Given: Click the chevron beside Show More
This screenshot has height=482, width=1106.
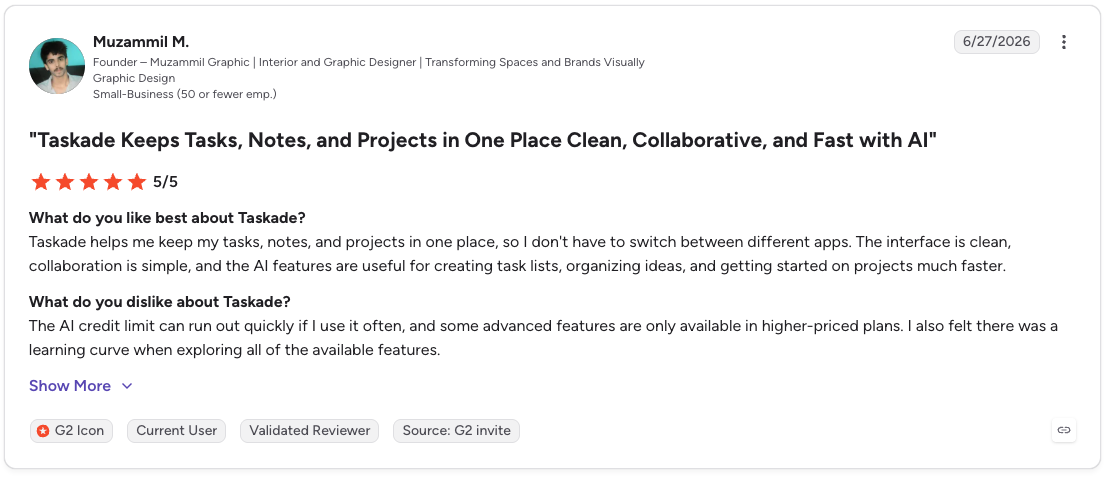Looking at the screenshot, I should (x=127, y=386).
